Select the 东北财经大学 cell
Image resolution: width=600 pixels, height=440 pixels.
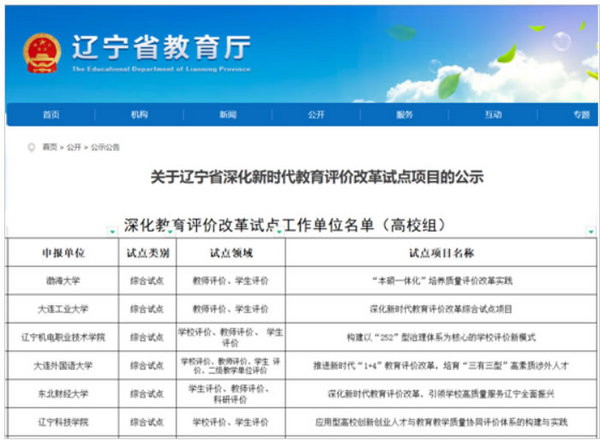pos(63,394)
